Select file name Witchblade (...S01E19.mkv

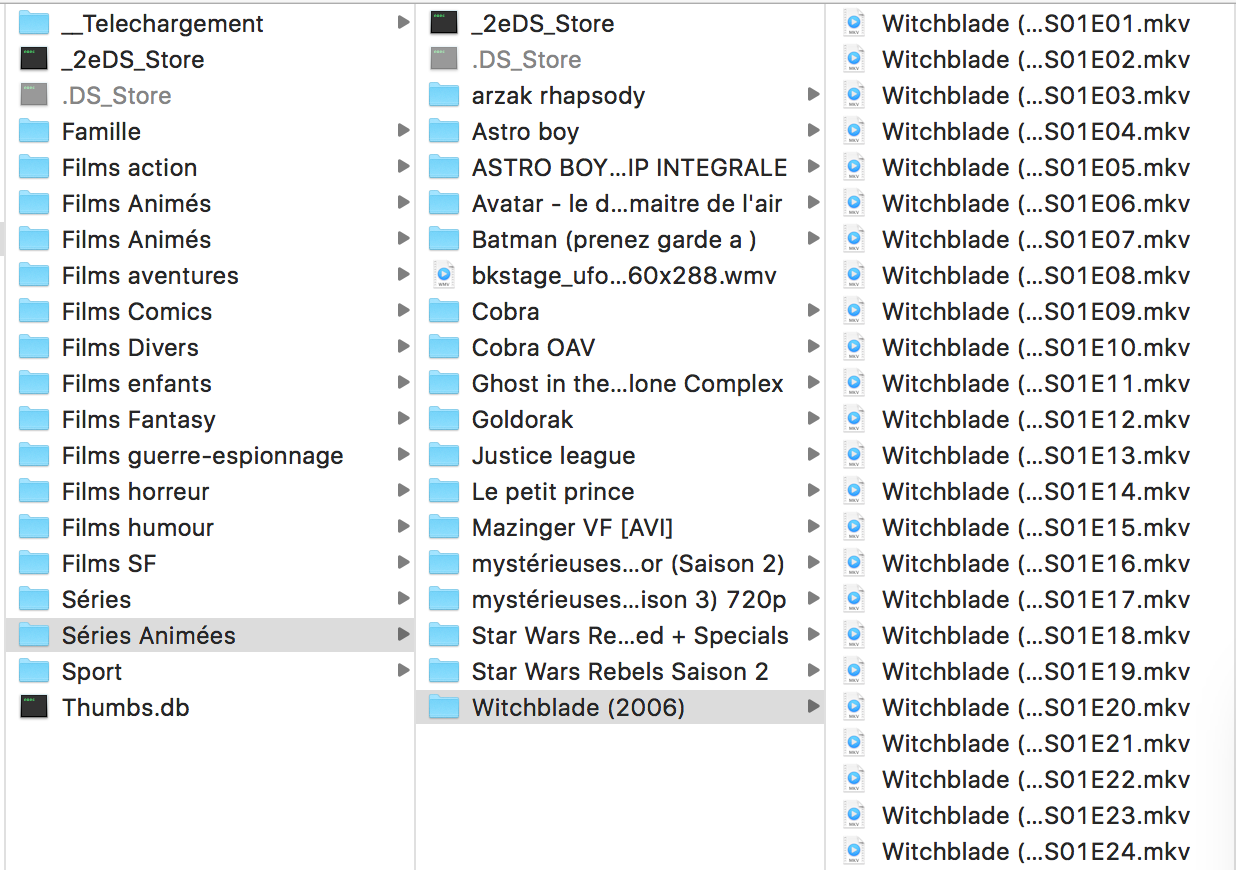click(x=1036, y=672)
